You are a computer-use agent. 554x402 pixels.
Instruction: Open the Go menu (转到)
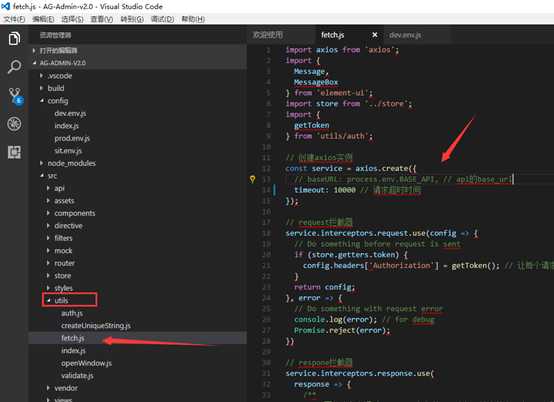tap(132, 19)
